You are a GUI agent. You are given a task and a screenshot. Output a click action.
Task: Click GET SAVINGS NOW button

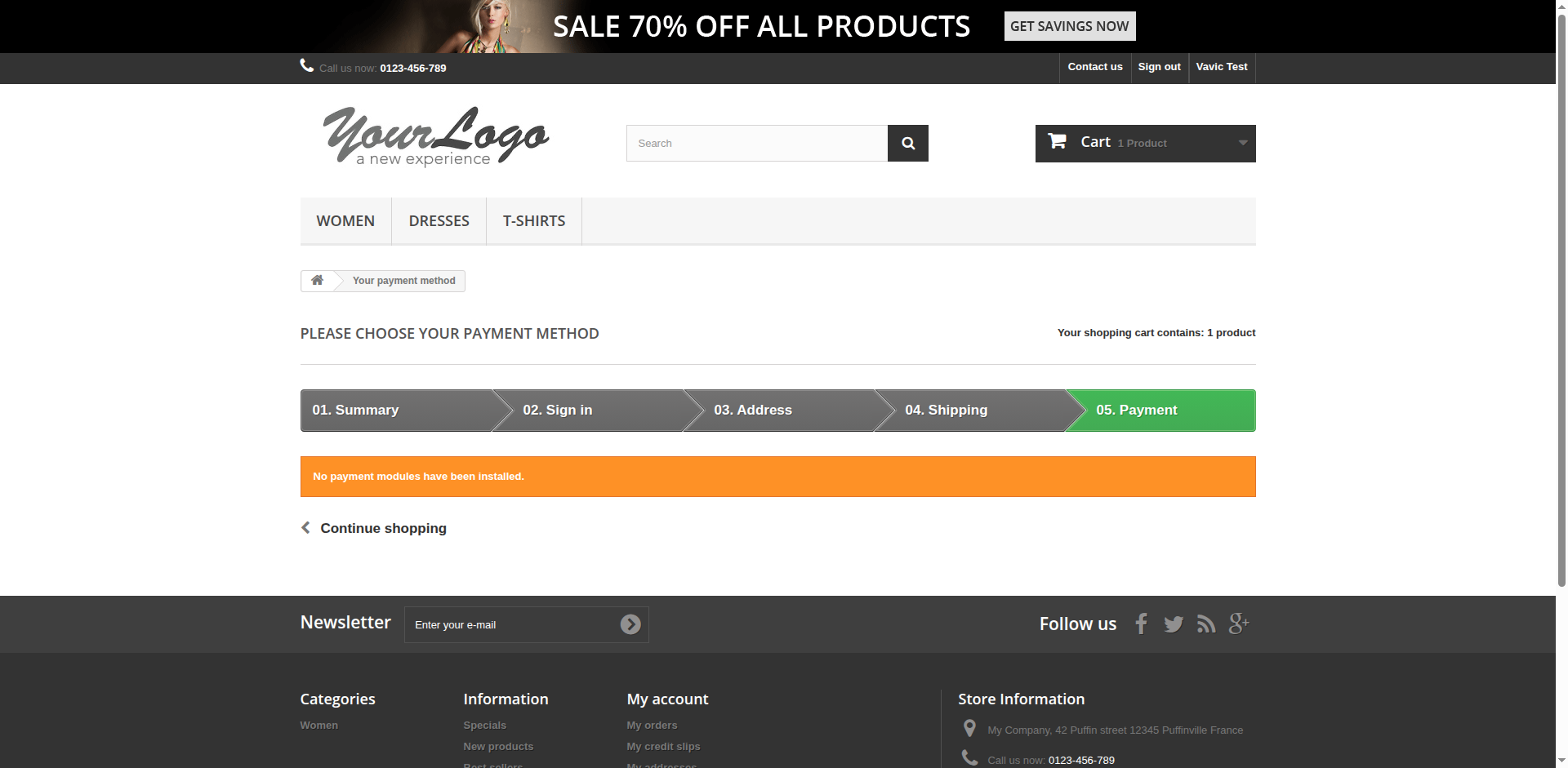1069,26
